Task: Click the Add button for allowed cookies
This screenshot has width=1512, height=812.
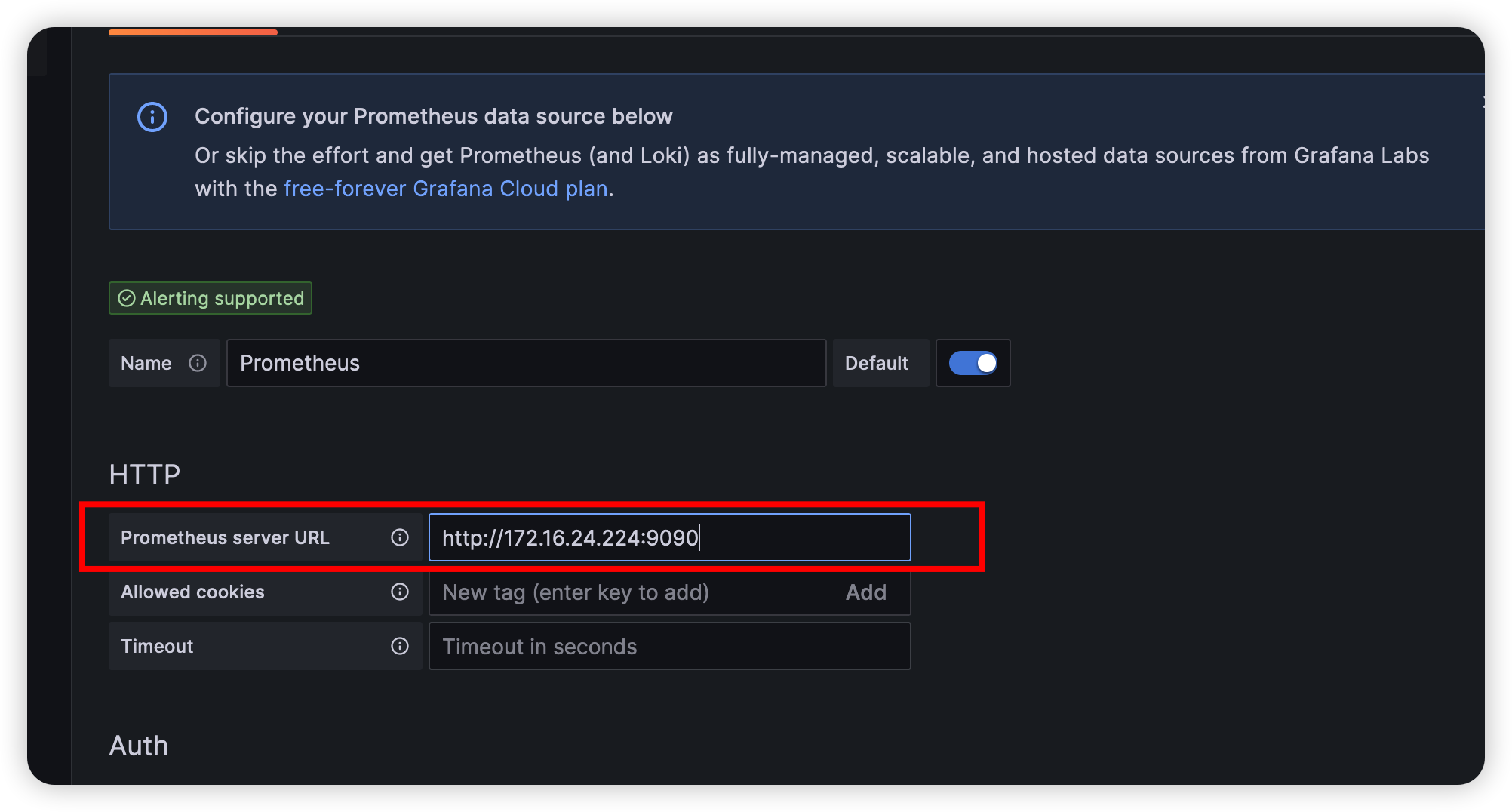Action: 865,592
